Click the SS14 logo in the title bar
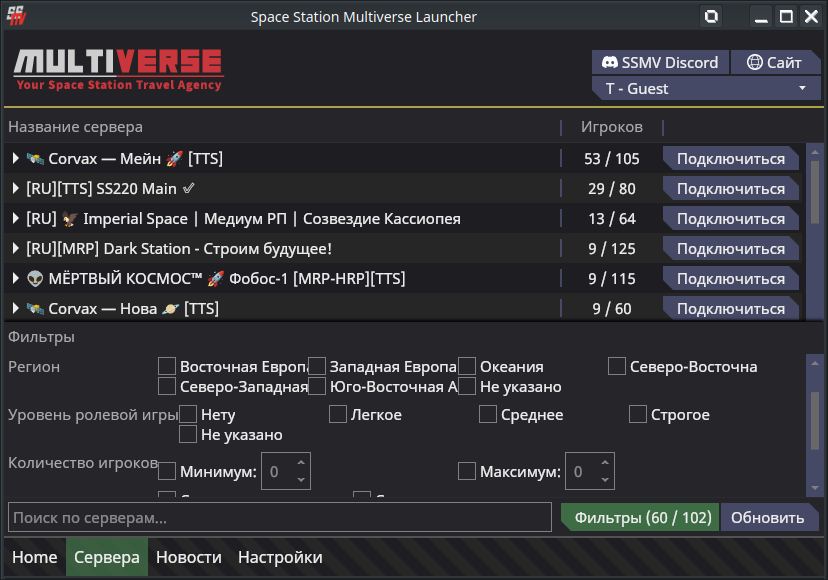The width and height of the screenshot is (828, 580). pos(16,16)
